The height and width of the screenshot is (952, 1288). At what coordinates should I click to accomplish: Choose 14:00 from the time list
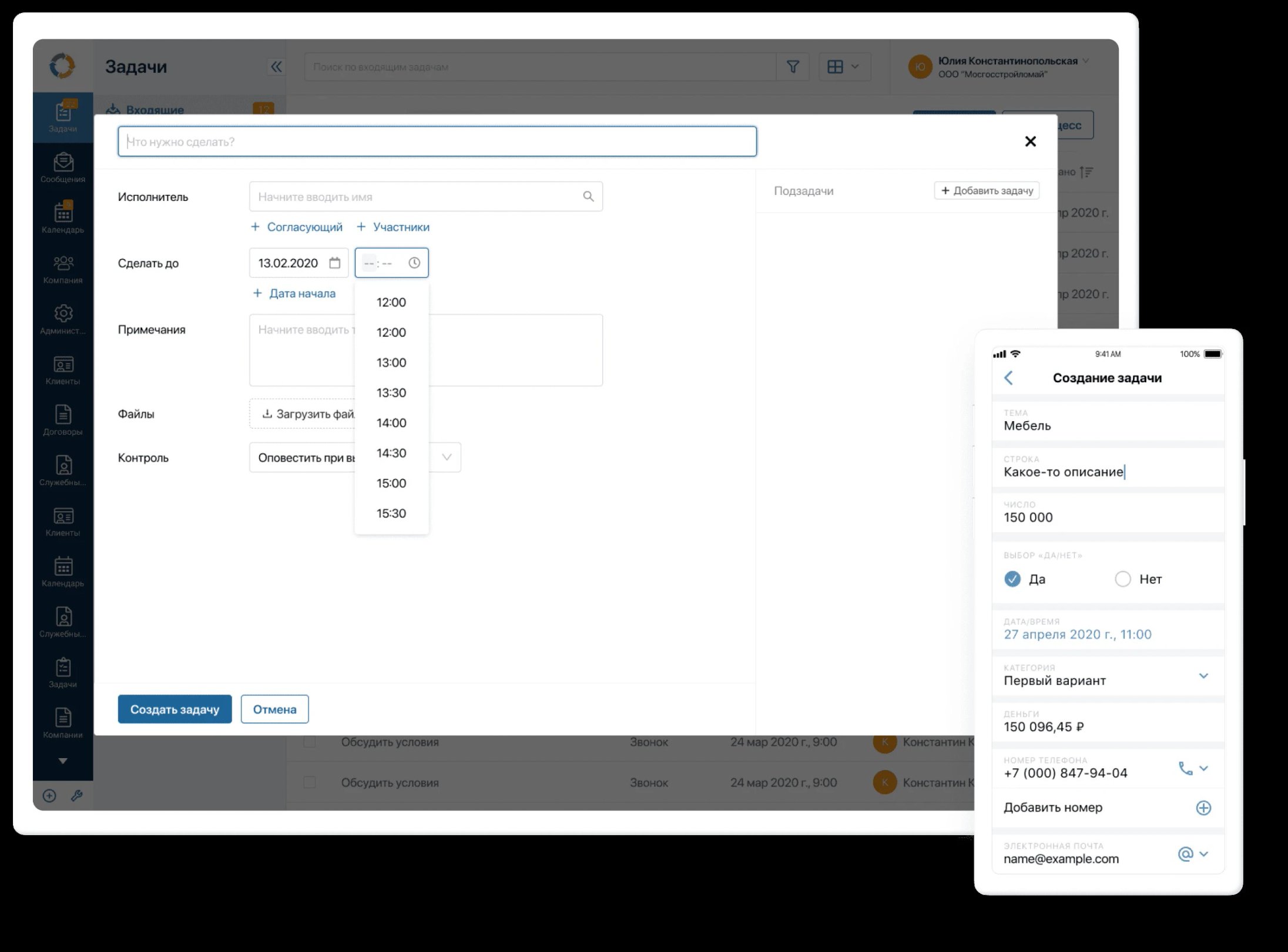click(391, 423)
